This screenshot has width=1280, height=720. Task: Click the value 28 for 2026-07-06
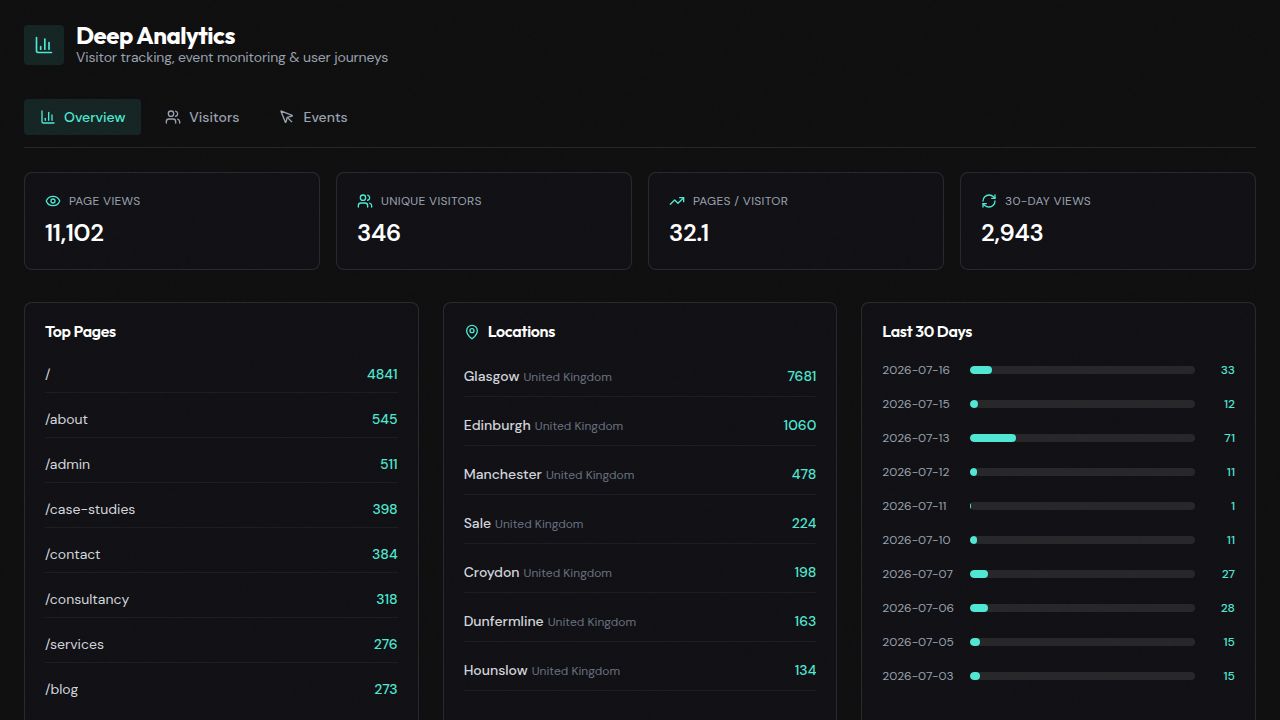point(1228,608)
